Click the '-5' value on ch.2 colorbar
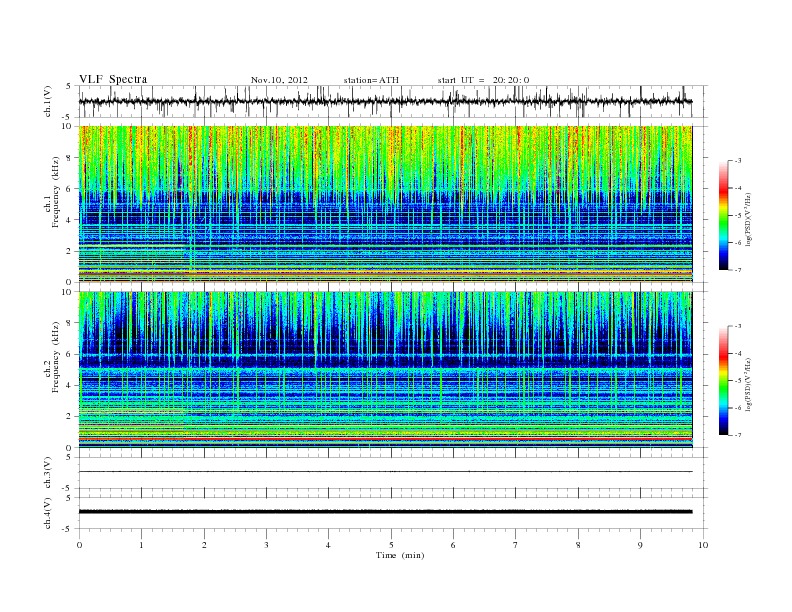Screen dimensions: 792x612 [x=737, y=381]
